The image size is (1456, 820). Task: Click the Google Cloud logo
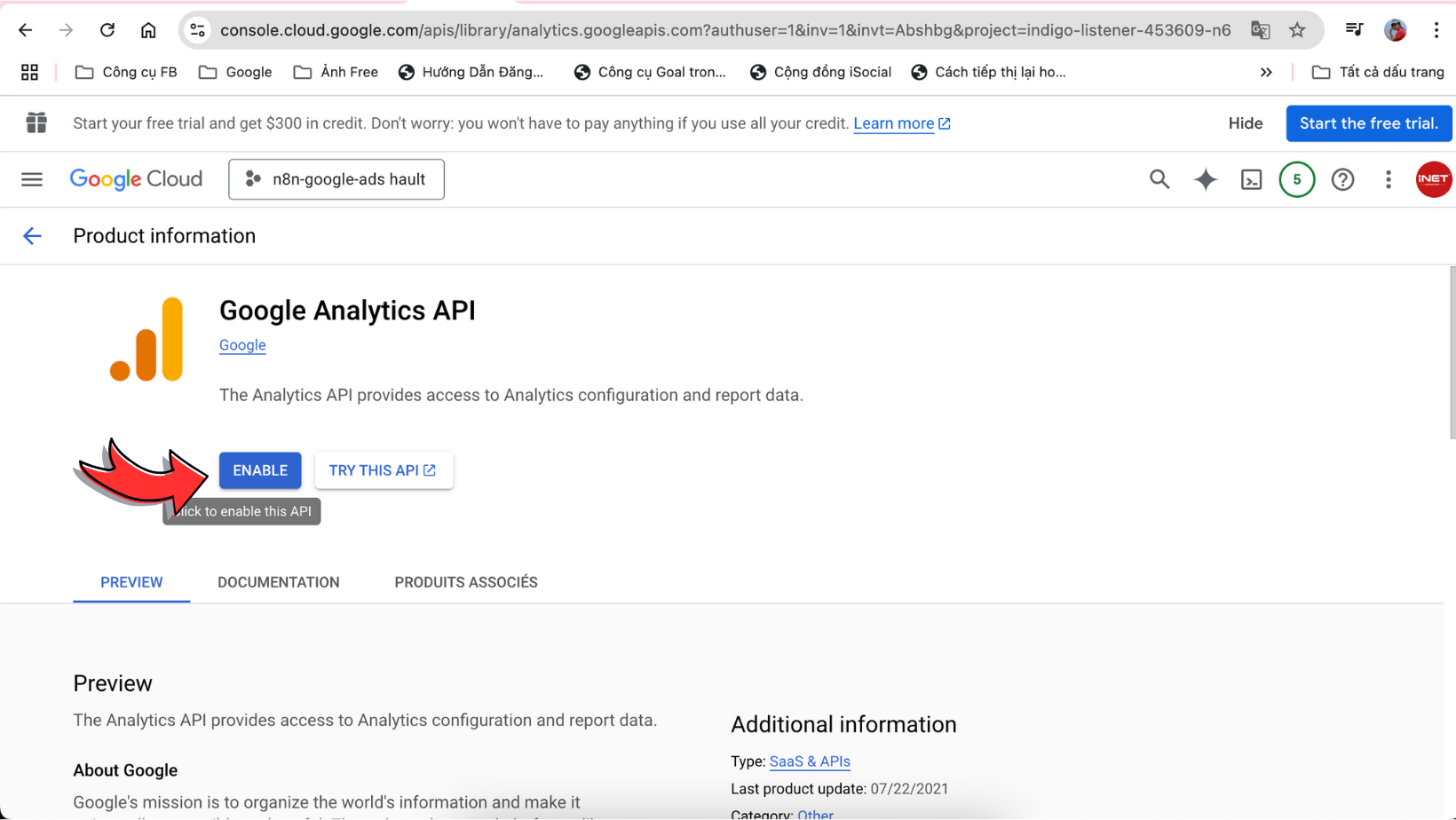(x=136, y=179)
